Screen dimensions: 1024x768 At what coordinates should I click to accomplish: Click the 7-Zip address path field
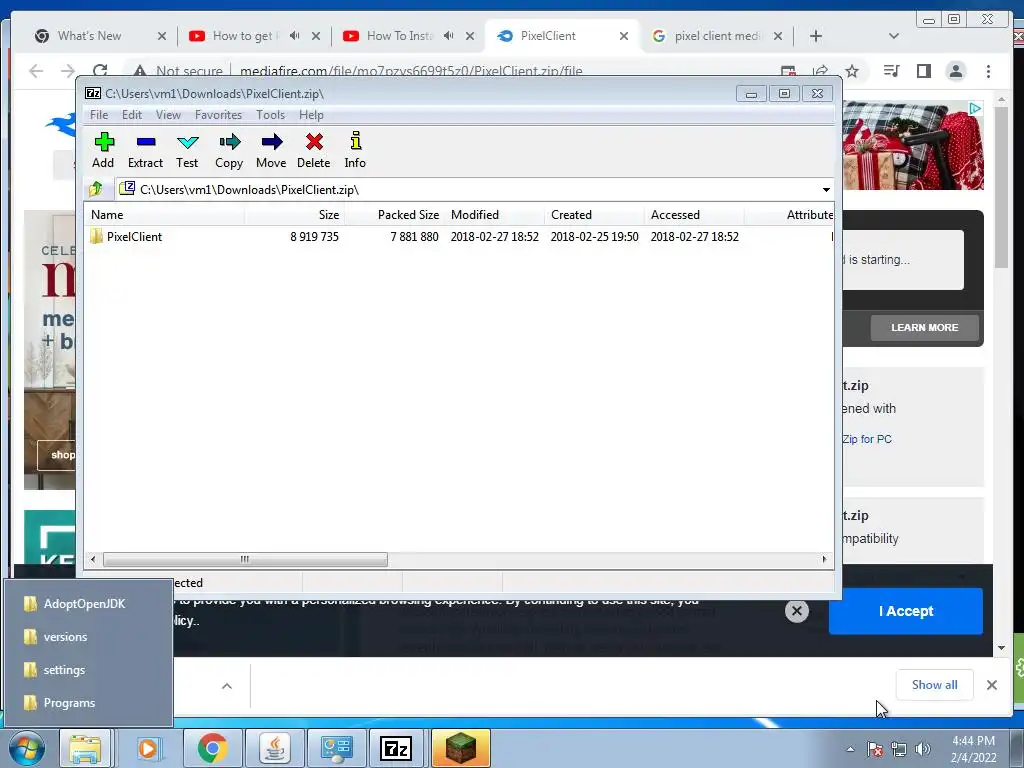pos(475,189)
